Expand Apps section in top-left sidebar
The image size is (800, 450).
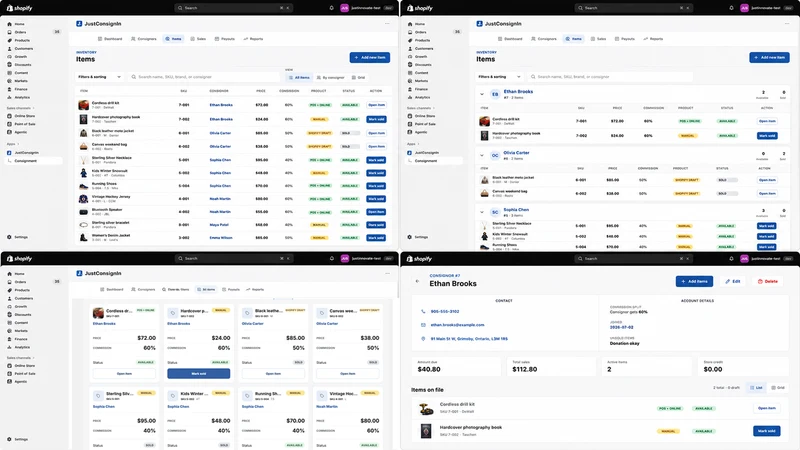[11, 144]
